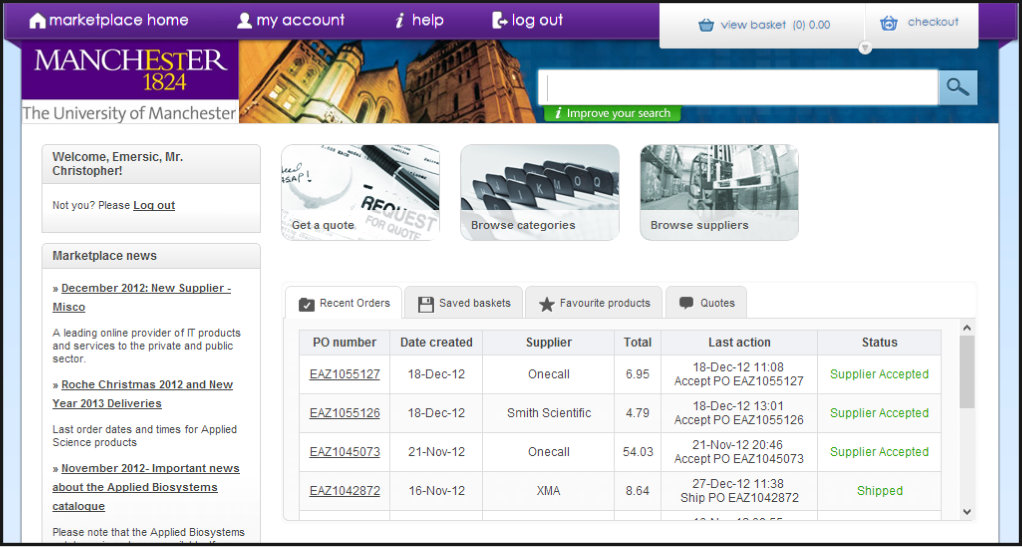Click the my account person icon
Image resolution: width=1022 pixels, height=547 pixels.
[244, 21]
